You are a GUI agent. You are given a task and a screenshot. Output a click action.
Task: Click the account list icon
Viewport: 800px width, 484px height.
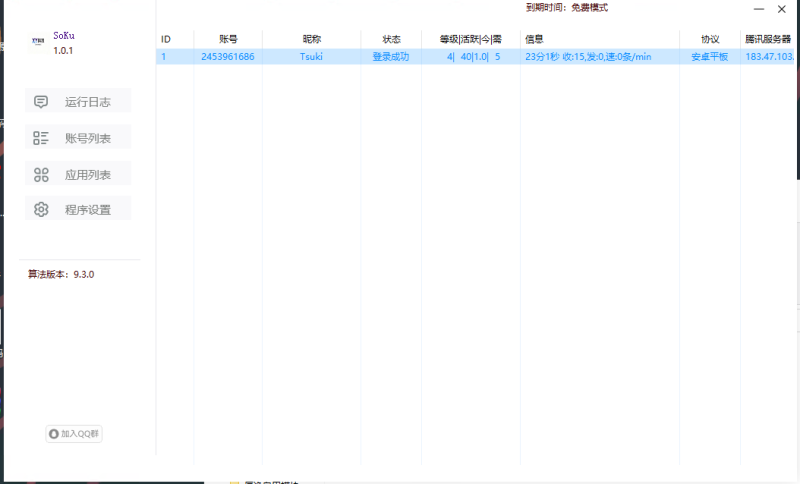(x=41, y=138)
